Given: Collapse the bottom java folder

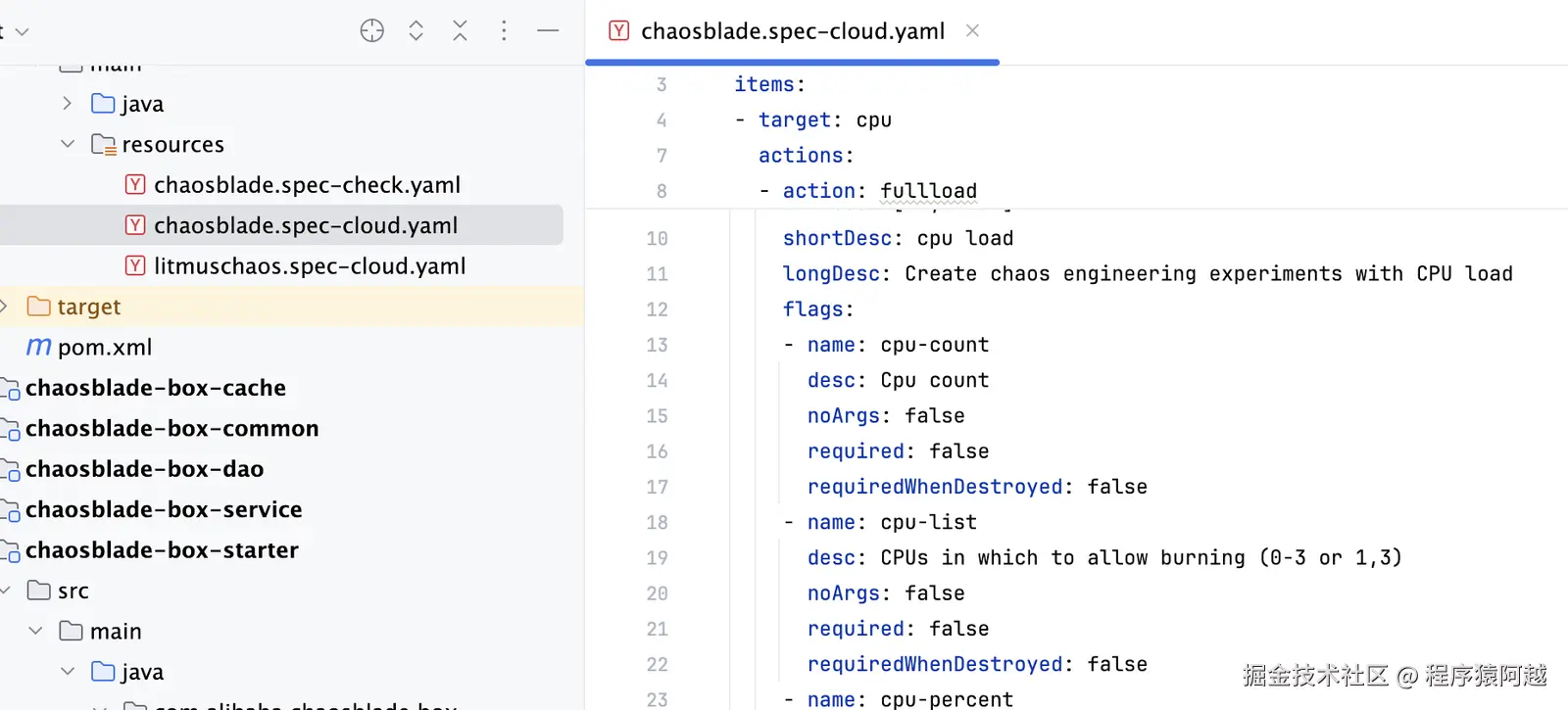Looking at the screenshot, I should [67, 672].
